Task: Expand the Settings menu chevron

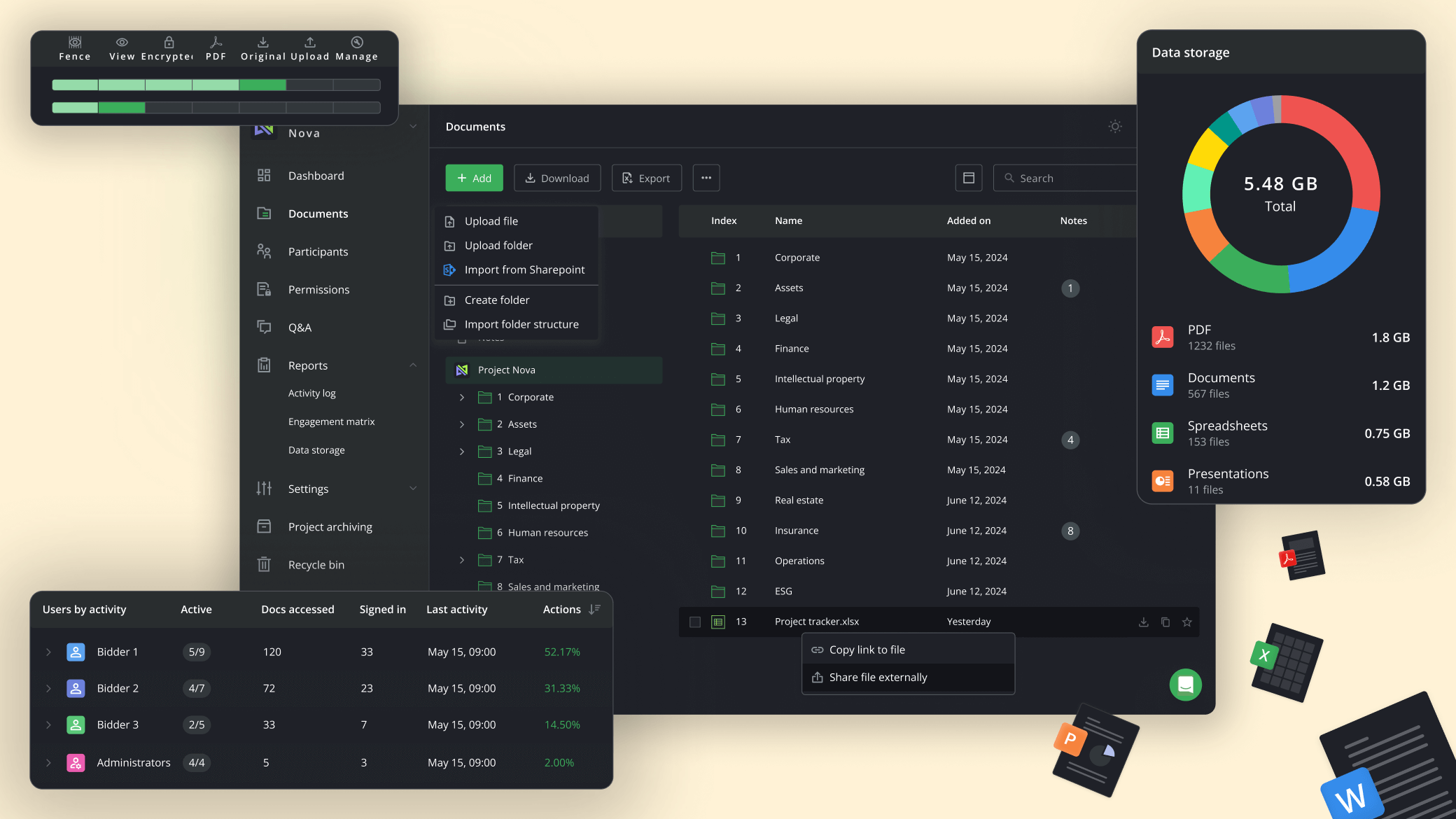Action: point(413,489)
